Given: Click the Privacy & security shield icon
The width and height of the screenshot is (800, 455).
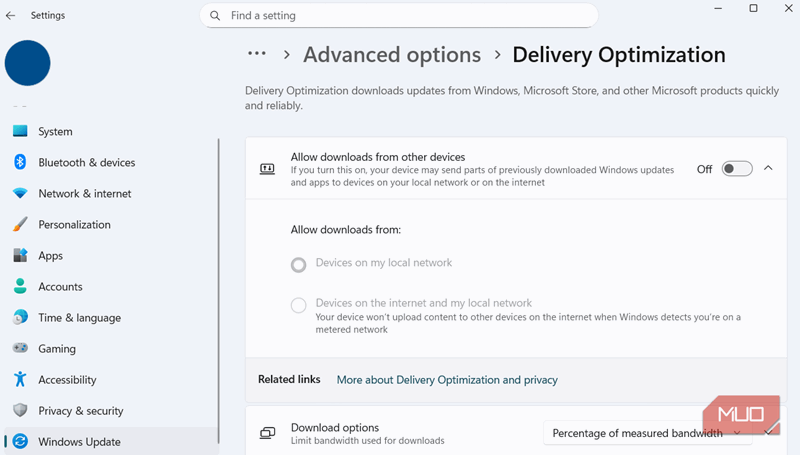Looking at the screenshot, I should pos(20,410).
